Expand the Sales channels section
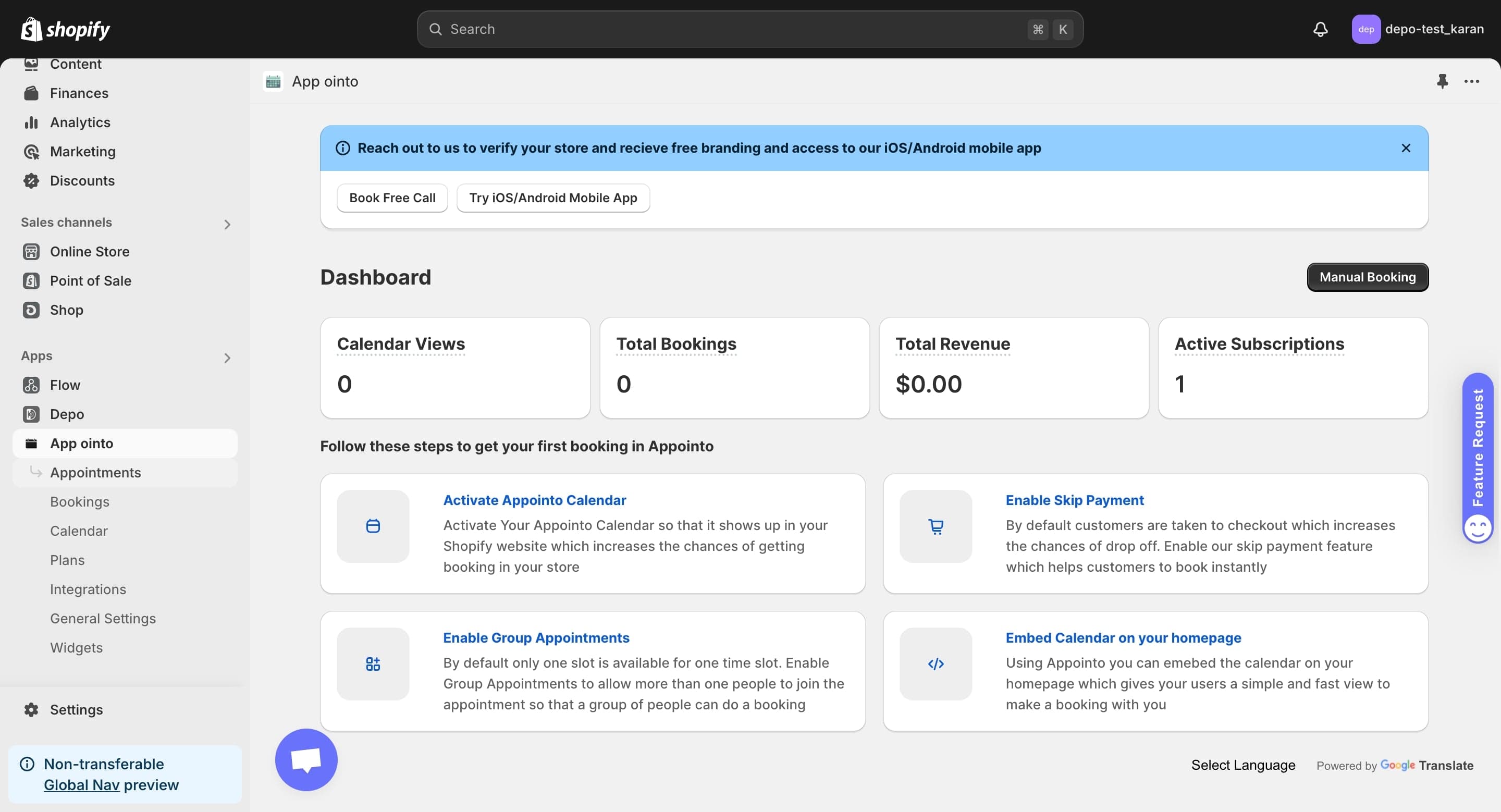Viewport: 1501px width, 812px height. point(227,224)
